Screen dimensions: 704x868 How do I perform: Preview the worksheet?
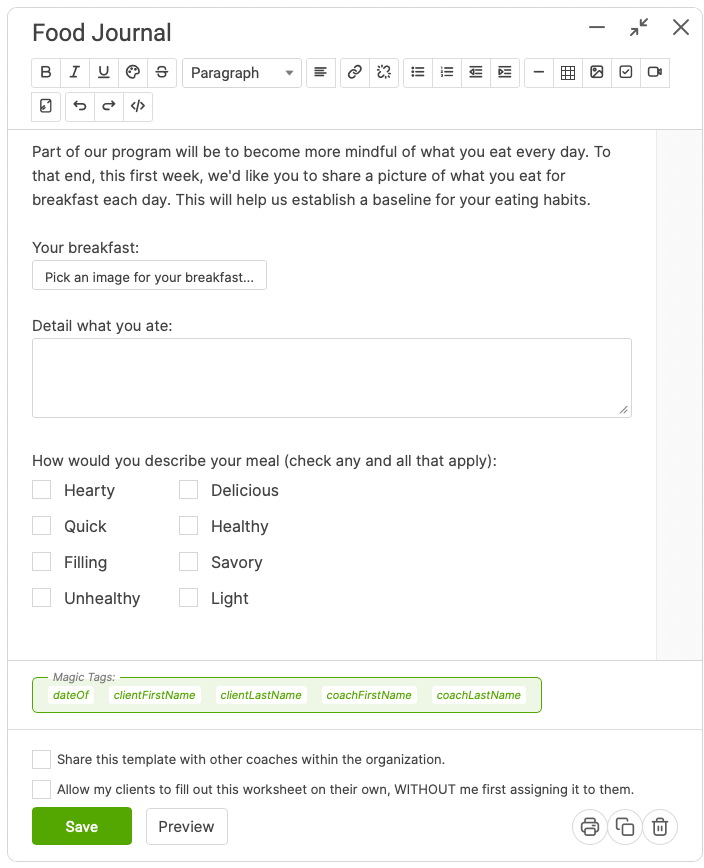point(186,826)
